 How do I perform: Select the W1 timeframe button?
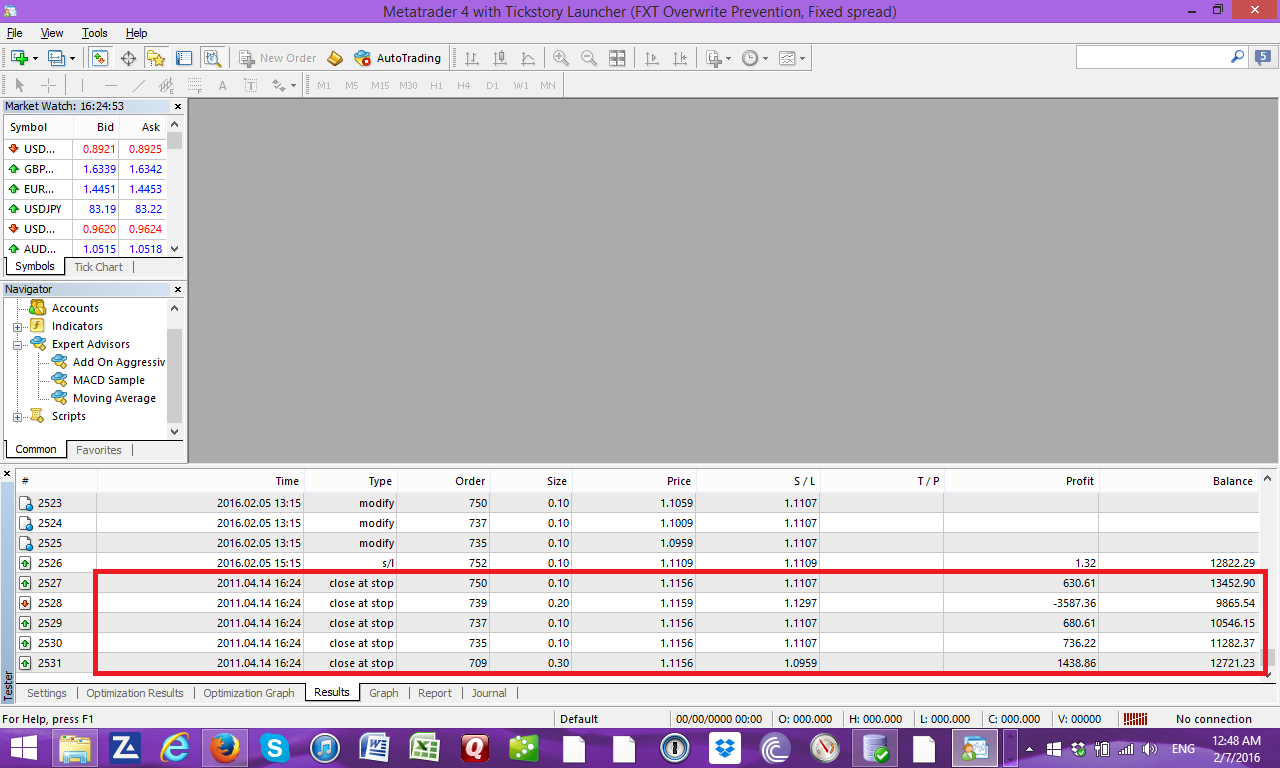tap(521, 85)
